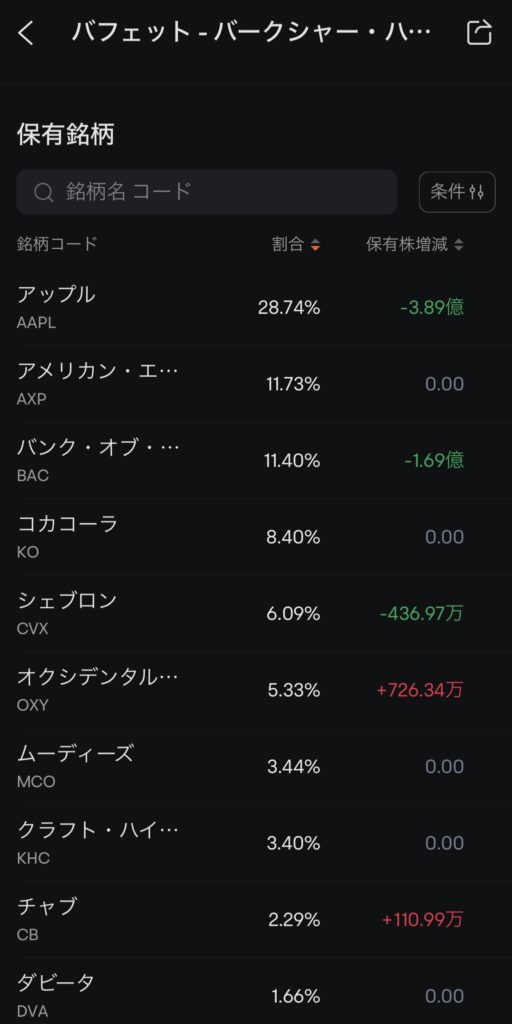Tap the filter sliders icon beside 条件
Screen dimensions: 512x1024
click(x=477, y=192)
